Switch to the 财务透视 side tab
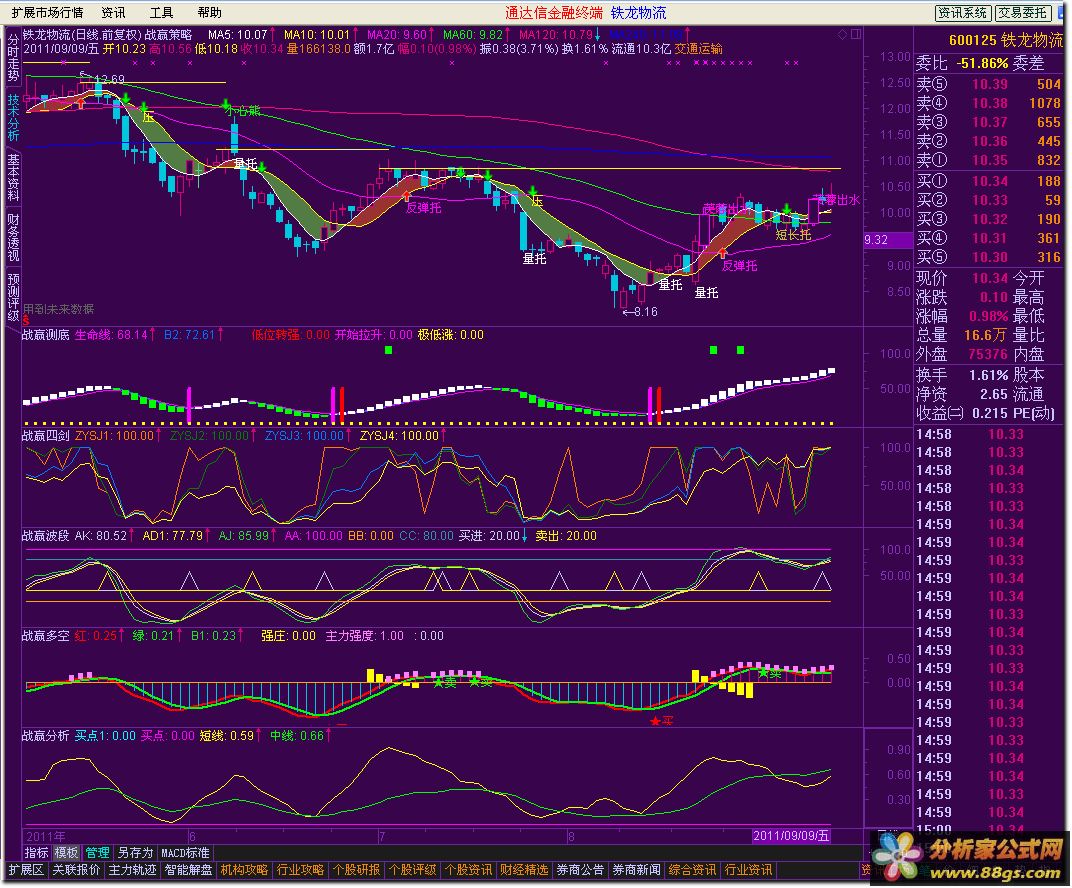This screenshot has width=1072, height=888. point(13,237)
